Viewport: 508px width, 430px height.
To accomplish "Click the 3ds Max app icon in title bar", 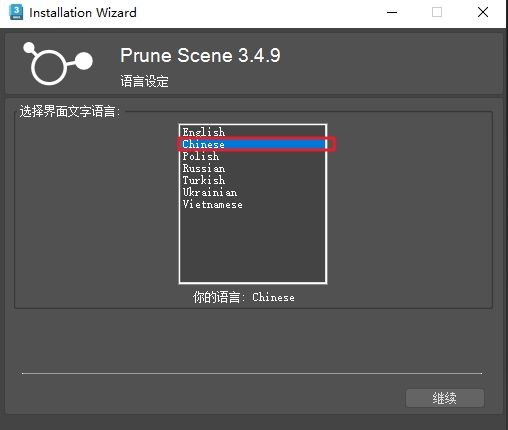I will point(16,12).
